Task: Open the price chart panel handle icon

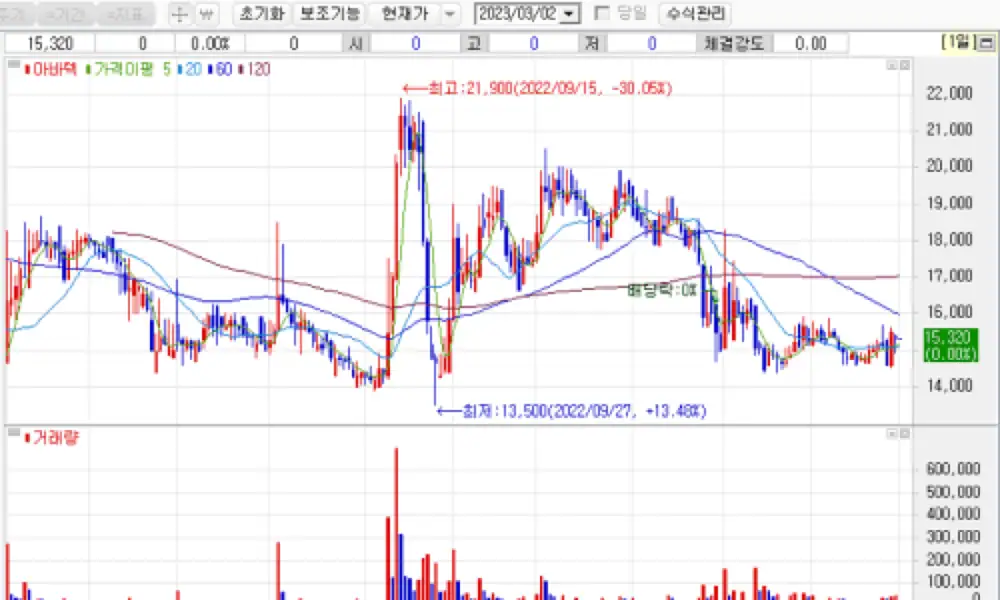Action: click(x=13, y=64)
